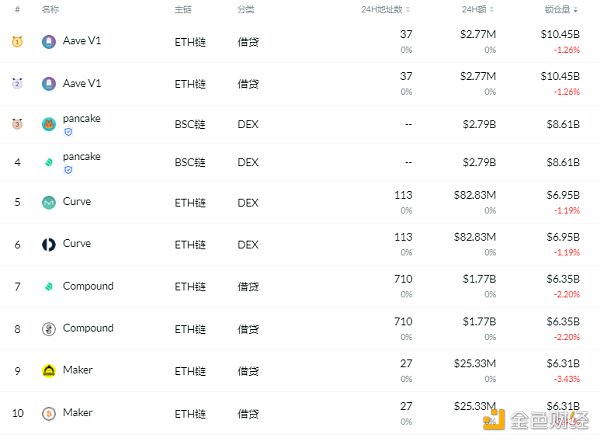The image size is (600, 441).
Task: Open the Maker link in row ten
Action: click(78, 412)
